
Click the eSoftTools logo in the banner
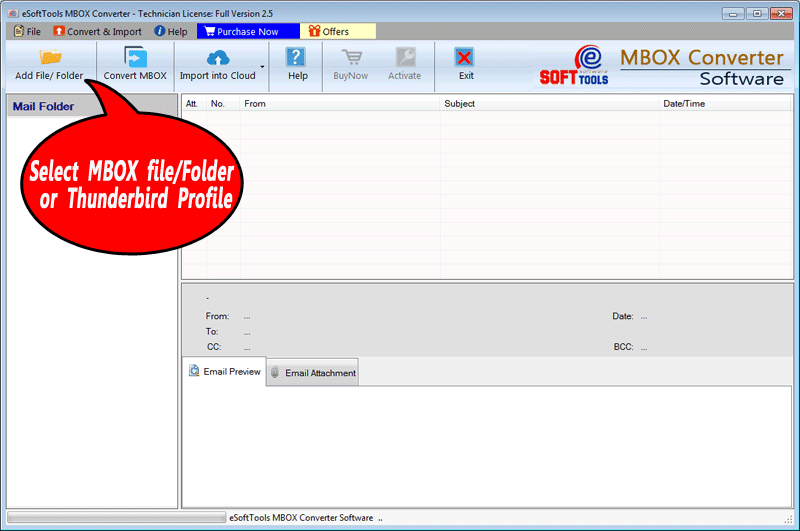(x=574, y=65)
